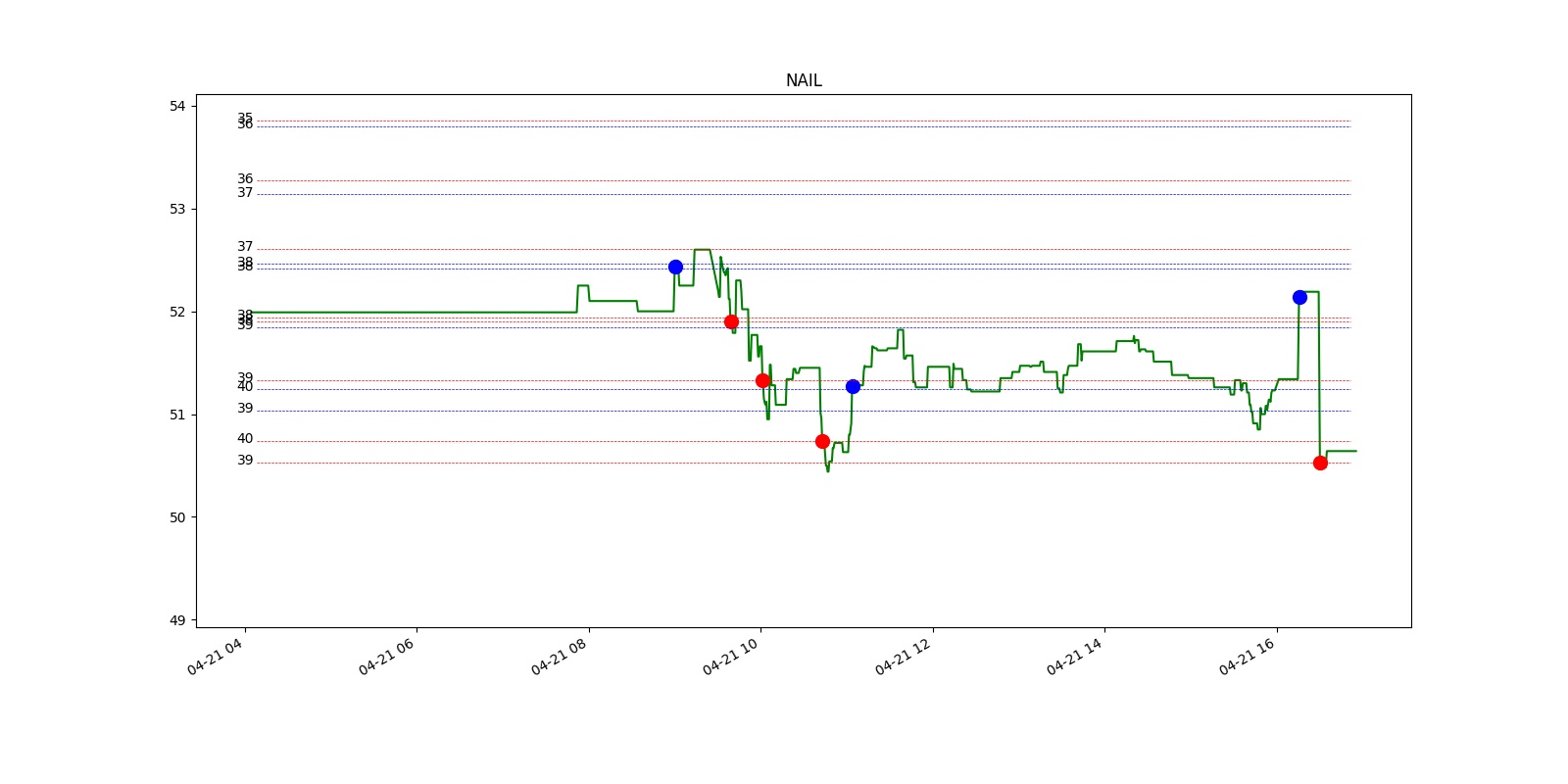1568x784 pixels.
Task: Click the 37 label beside the red line near 52.6
Action: [x=245, y=247]
